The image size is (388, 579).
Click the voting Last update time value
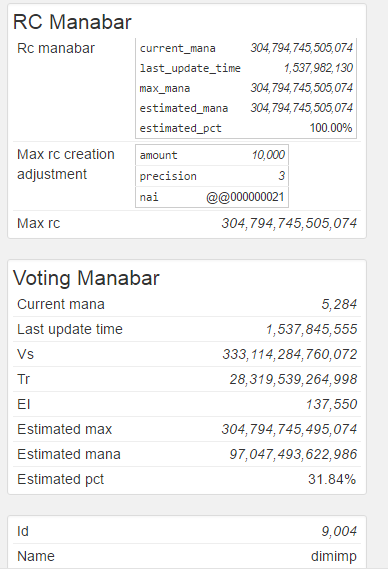coord(312,329)
